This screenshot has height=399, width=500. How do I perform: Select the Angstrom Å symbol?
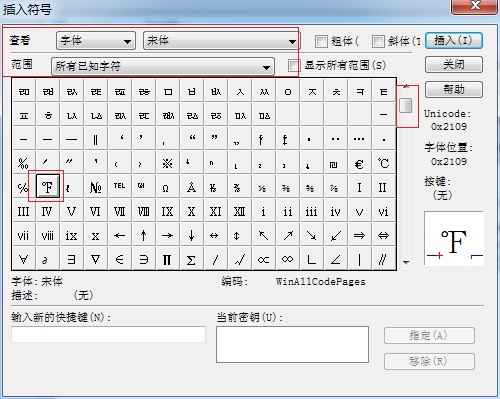(x=191, y=187)
